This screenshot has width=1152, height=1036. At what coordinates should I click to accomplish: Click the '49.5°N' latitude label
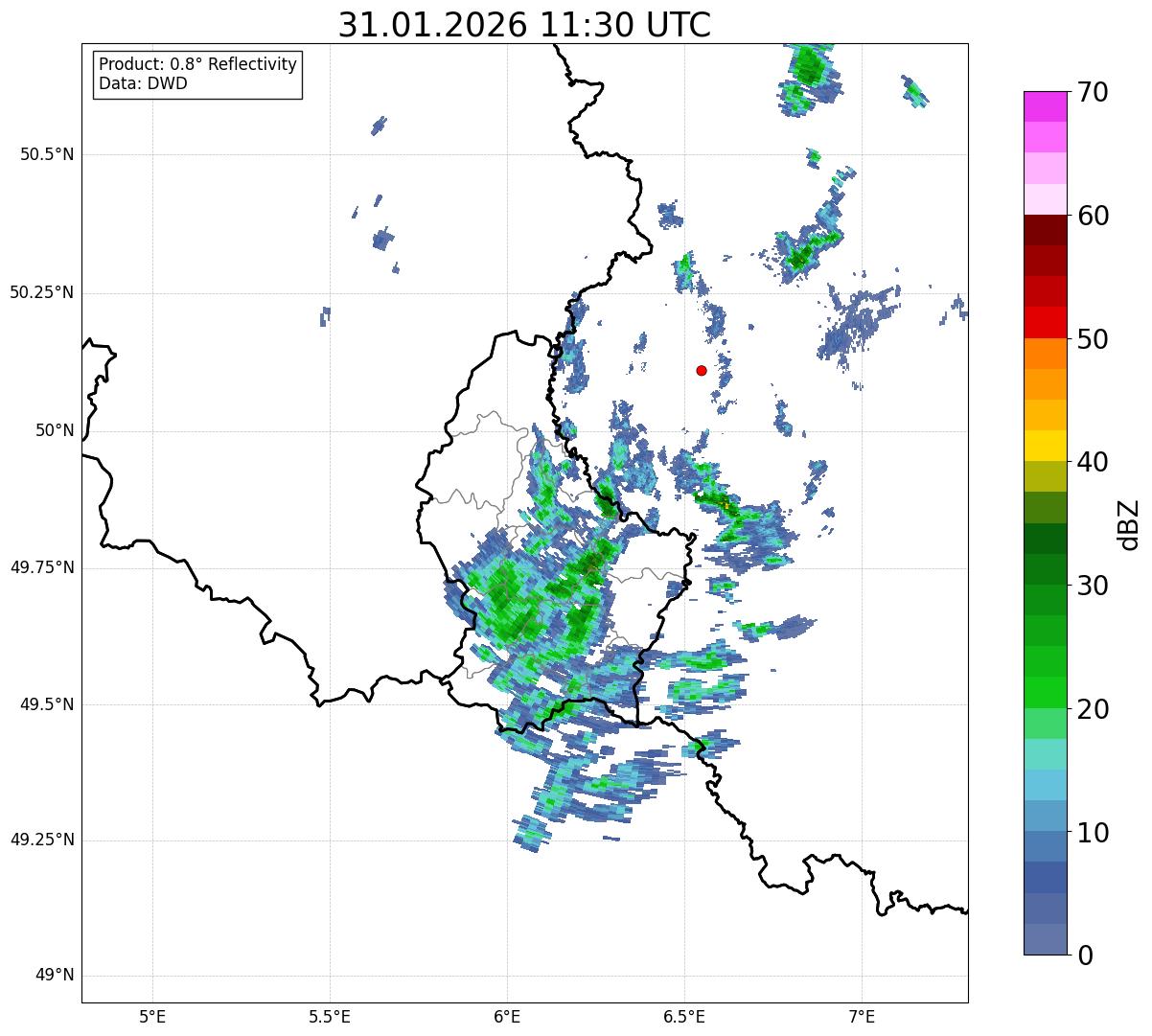(x=47, y=704)
